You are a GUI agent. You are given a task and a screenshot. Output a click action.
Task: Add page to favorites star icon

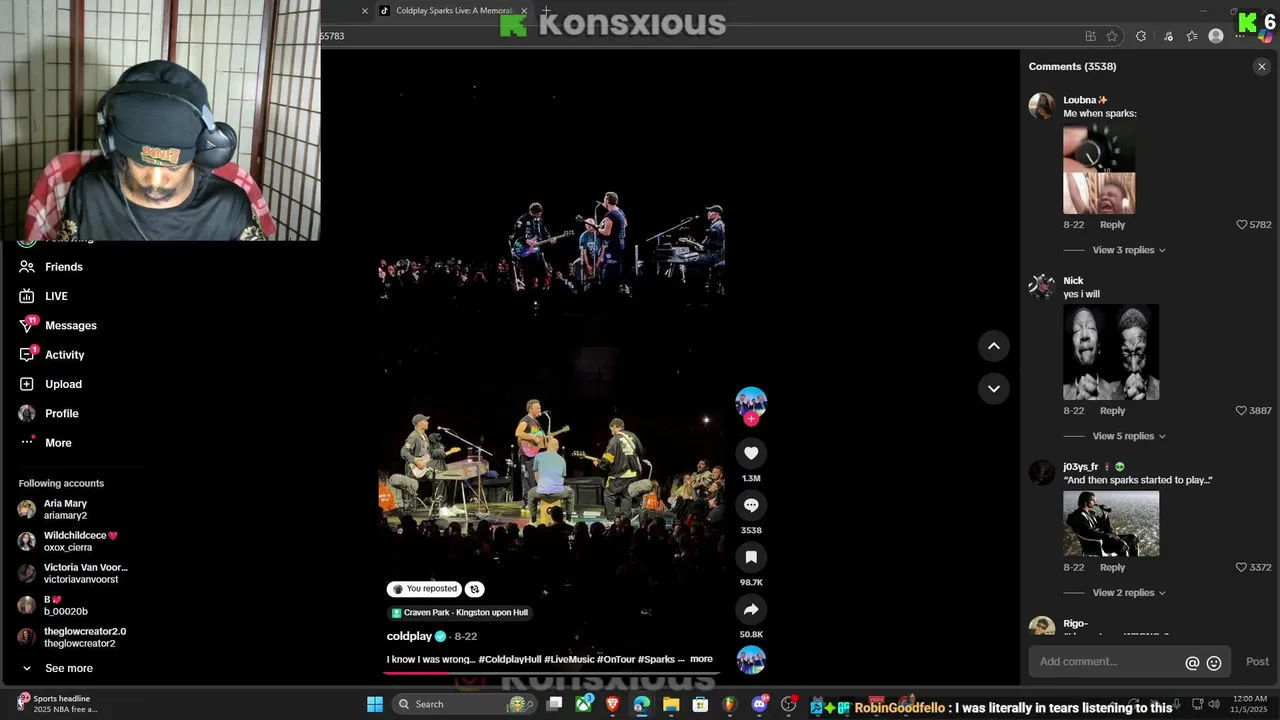coord(1112,36)
